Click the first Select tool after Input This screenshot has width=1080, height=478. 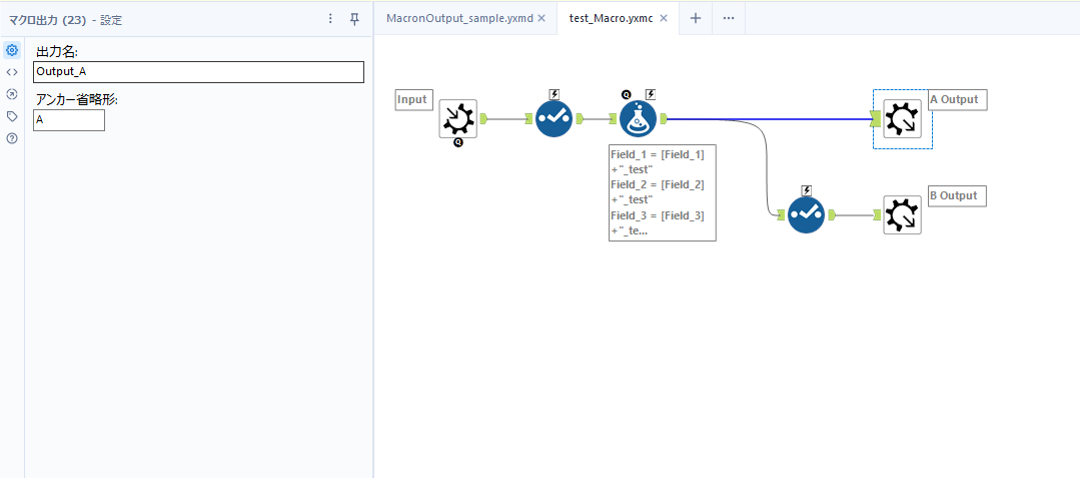[x=552, y=119]
